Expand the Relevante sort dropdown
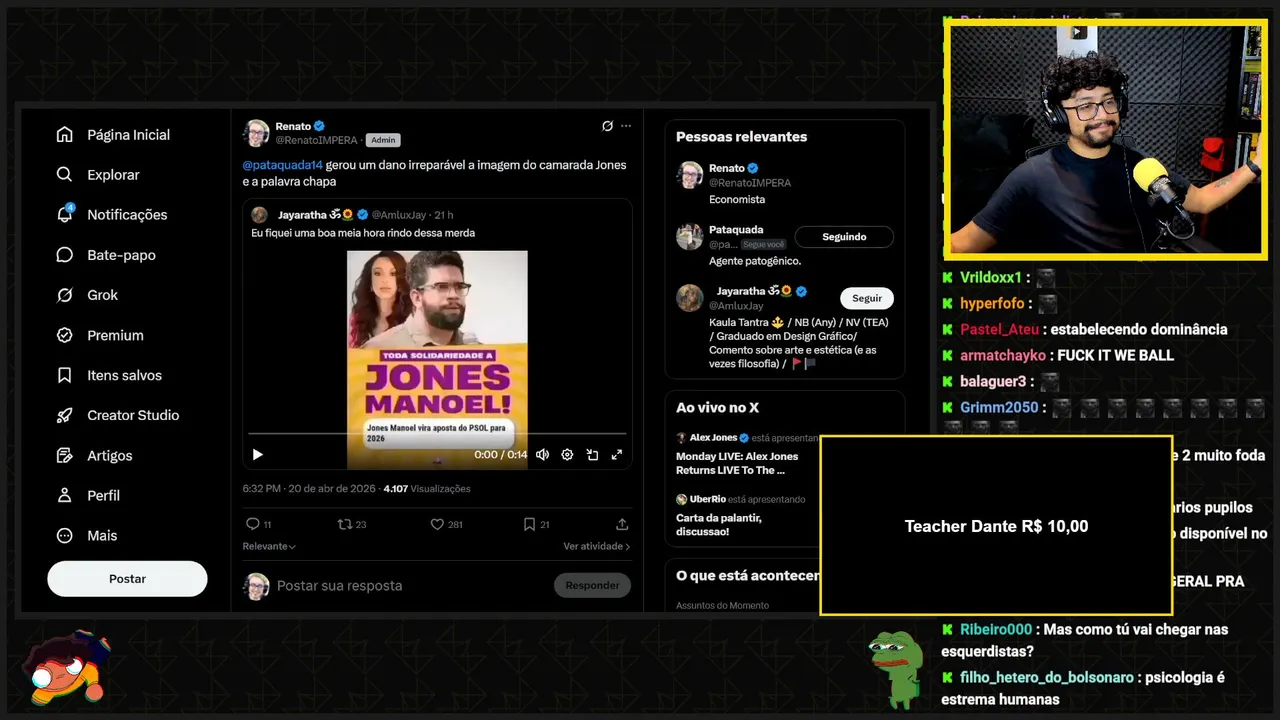The width and height of the screenshot is (1280, 720). click(269, 546)
